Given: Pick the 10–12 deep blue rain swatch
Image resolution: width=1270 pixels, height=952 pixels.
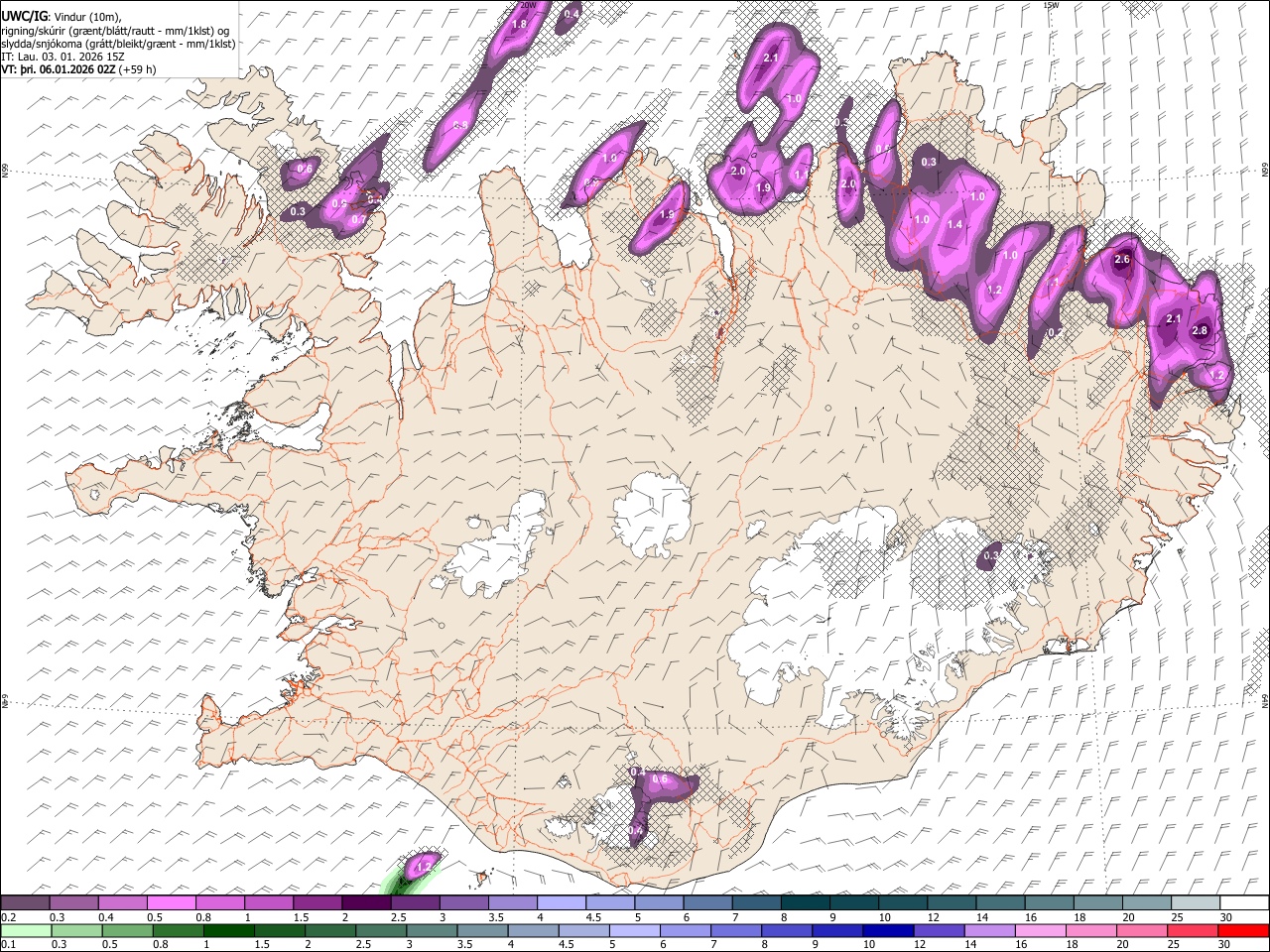Looking at the screenshot, I should tap(886, 930).
